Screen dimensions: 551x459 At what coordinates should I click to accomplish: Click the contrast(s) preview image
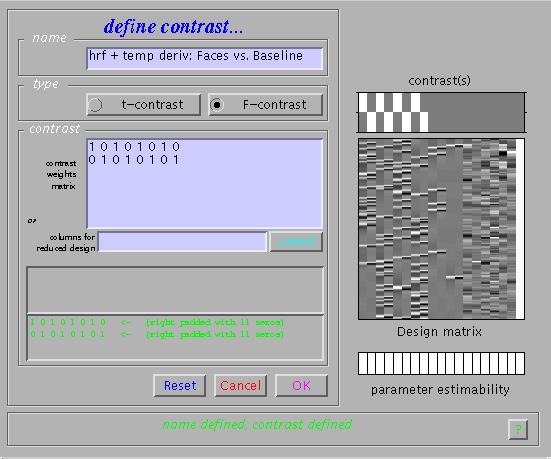tap(441, 112)
